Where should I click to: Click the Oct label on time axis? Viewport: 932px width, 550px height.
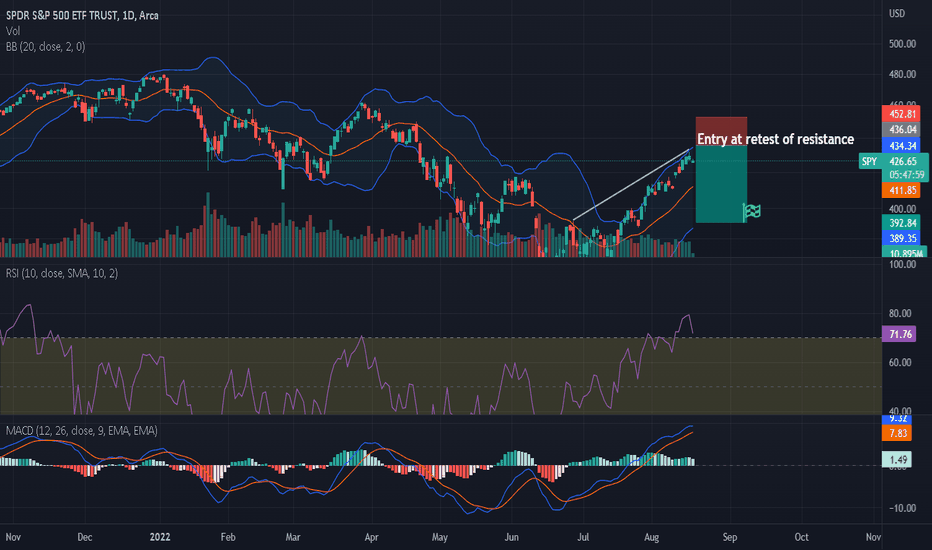tap(801, 538)
